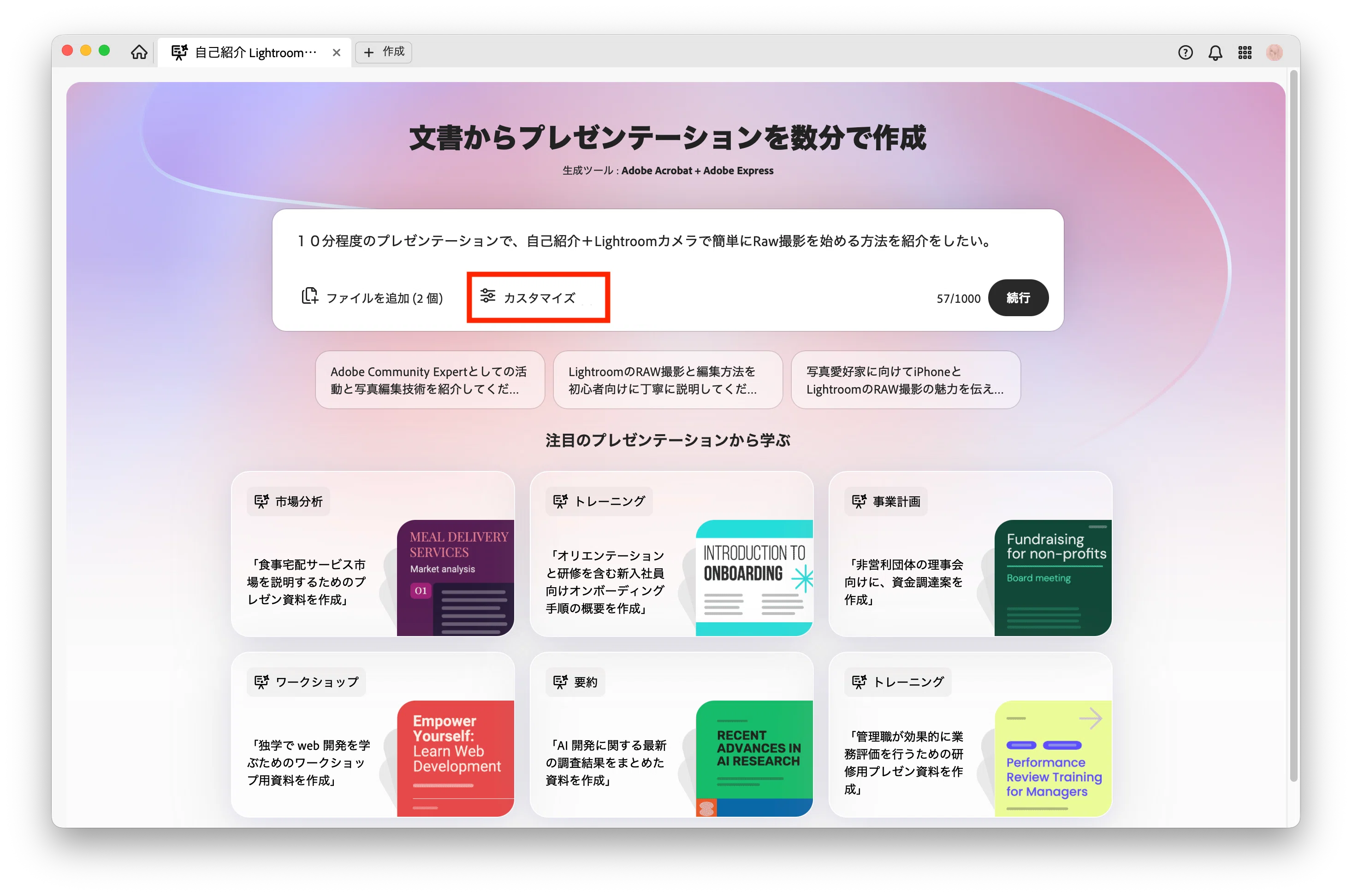Open the apps grid launcher
The height and width of the screenshot is (896, 1352).
pyautogui.click(x=1245, y=53)
